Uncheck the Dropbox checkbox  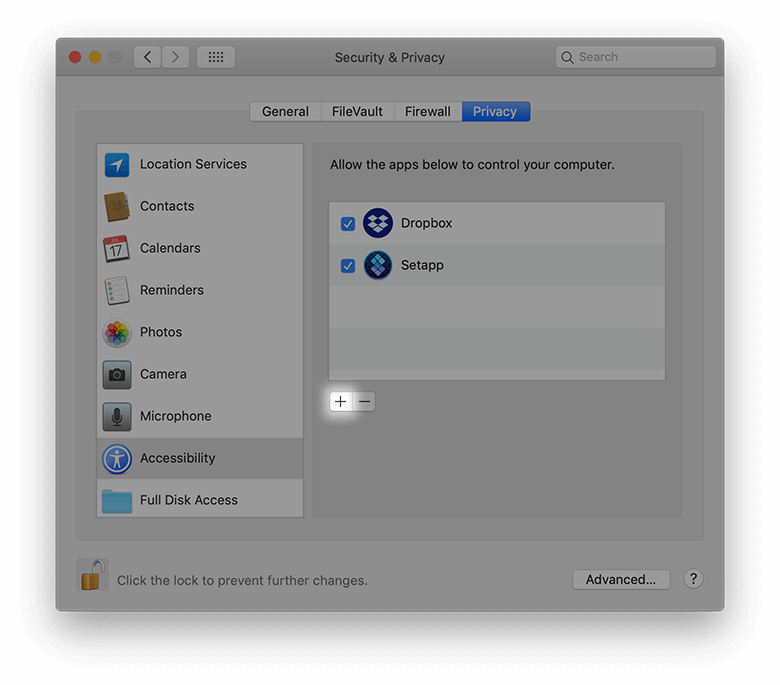[348, 224]
